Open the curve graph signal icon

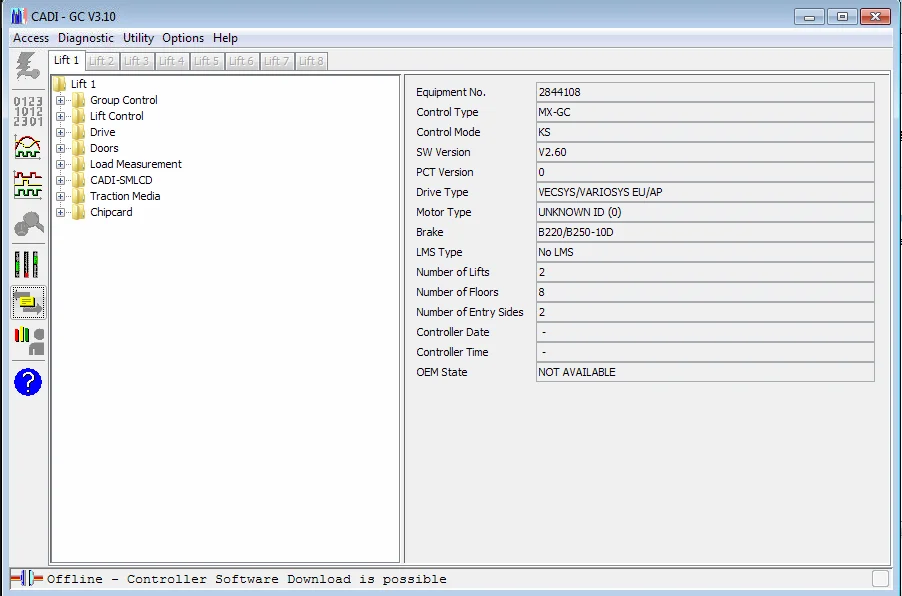coord(28,148)
